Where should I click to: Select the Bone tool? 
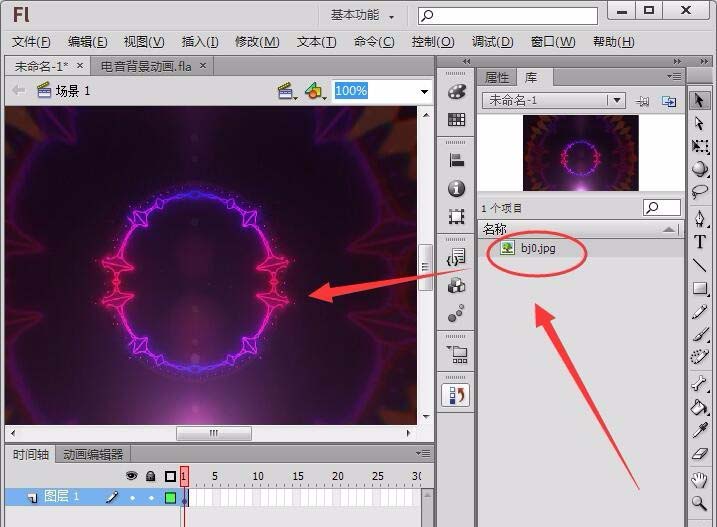tap(700, 383)
